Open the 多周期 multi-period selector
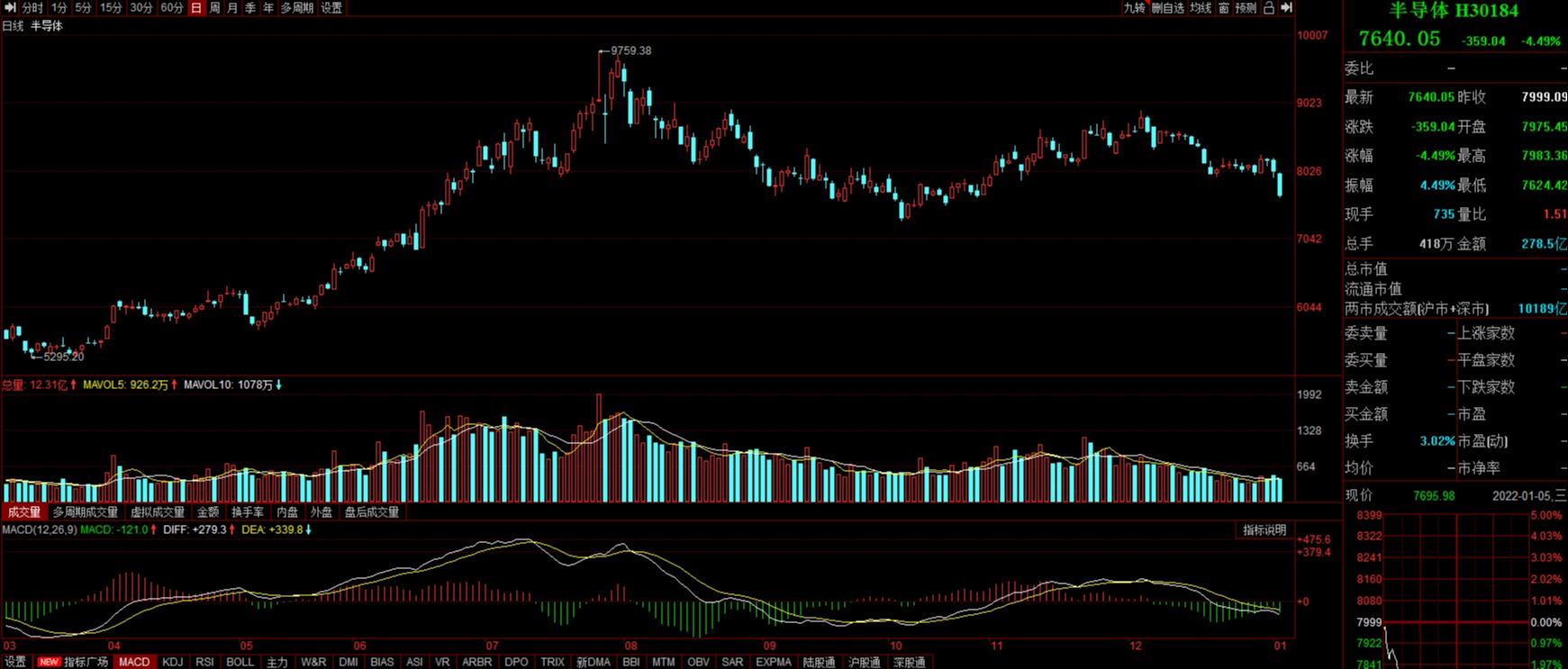The height and width of the screenshot is (669, 1568). (297, 7)
